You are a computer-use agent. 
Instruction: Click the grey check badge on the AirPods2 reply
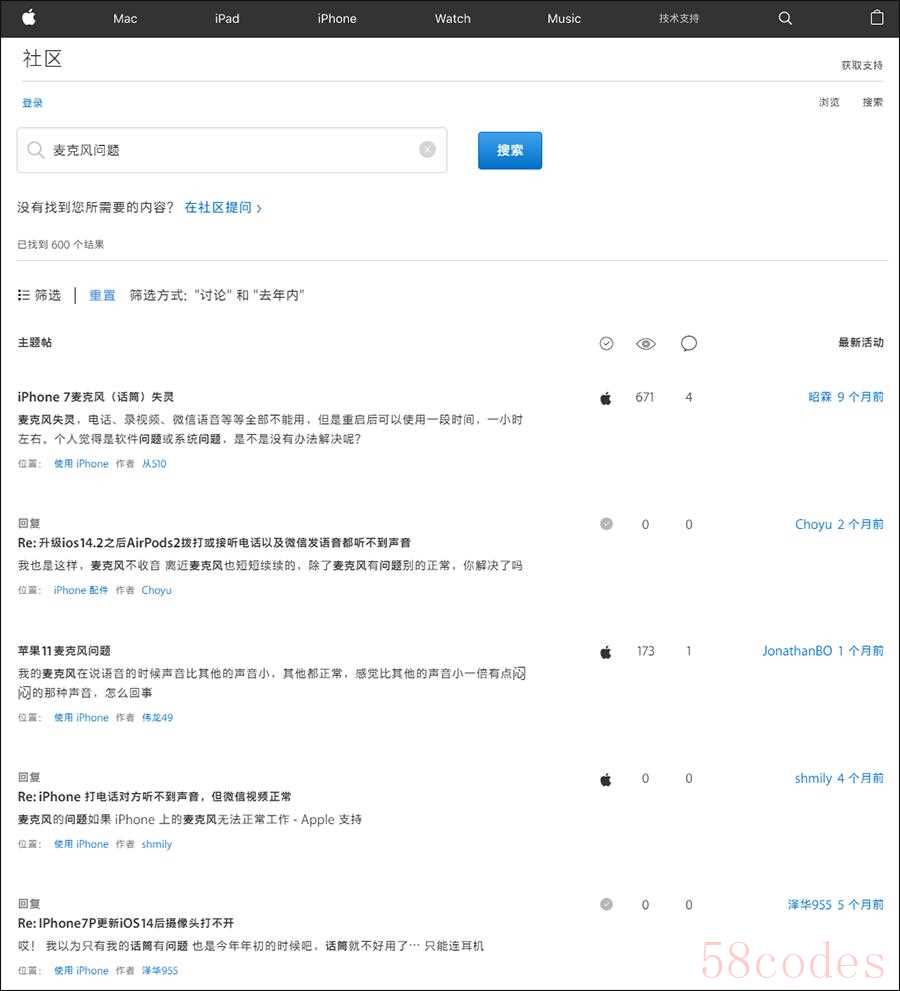(606, 524)
